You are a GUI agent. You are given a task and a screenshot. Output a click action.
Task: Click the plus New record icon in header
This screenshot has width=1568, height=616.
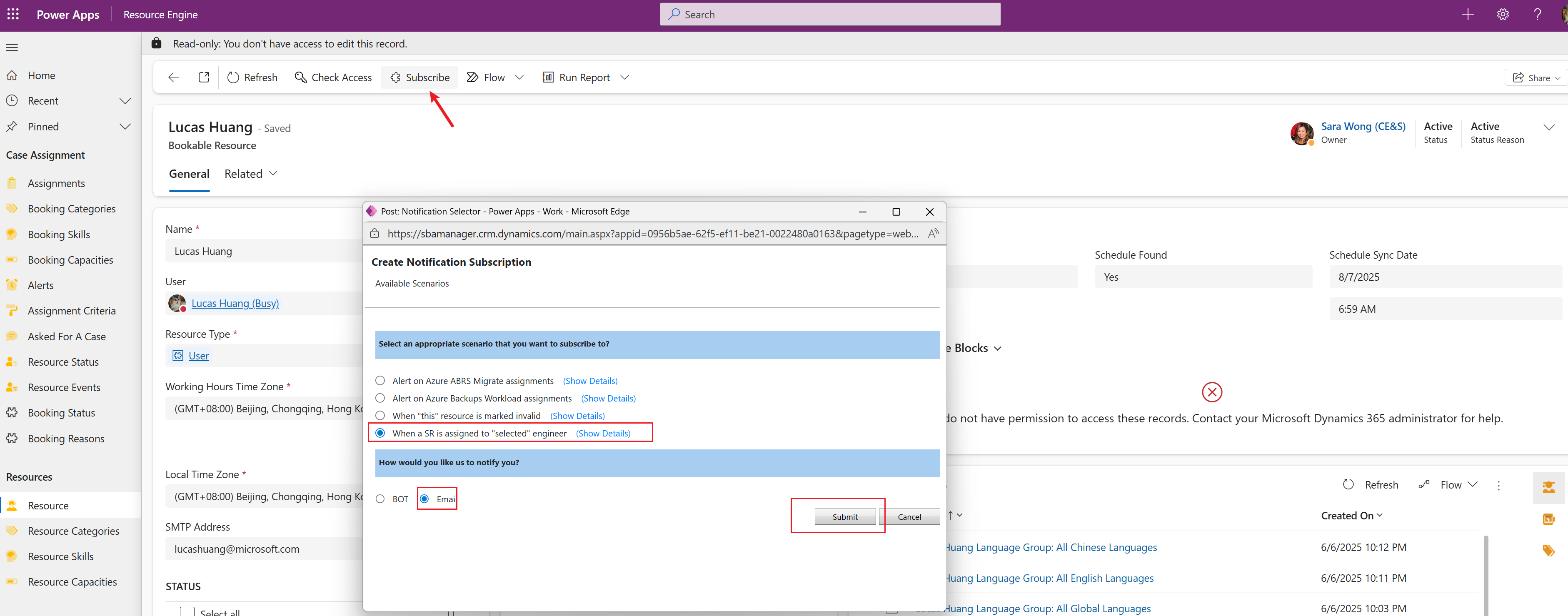click(1468, 14)
